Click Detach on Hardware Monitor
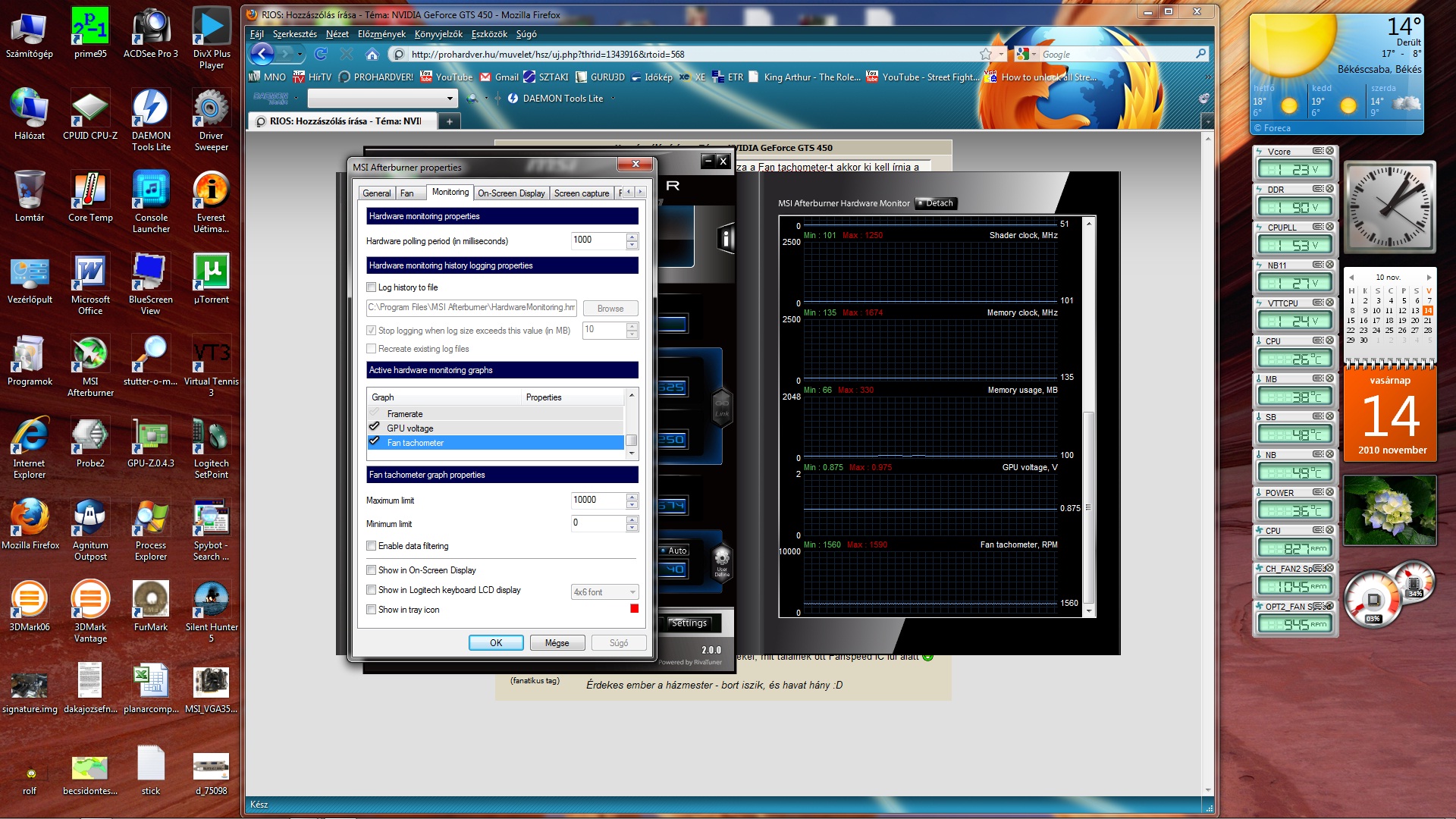The image size is (1456, 819). pos(936,203)
